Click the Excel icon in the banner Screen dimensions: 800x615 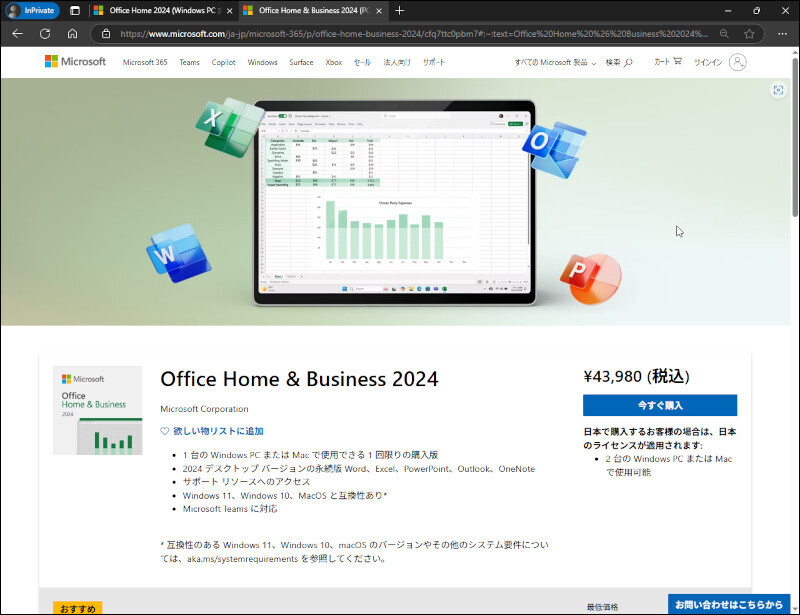pos(230,127)
